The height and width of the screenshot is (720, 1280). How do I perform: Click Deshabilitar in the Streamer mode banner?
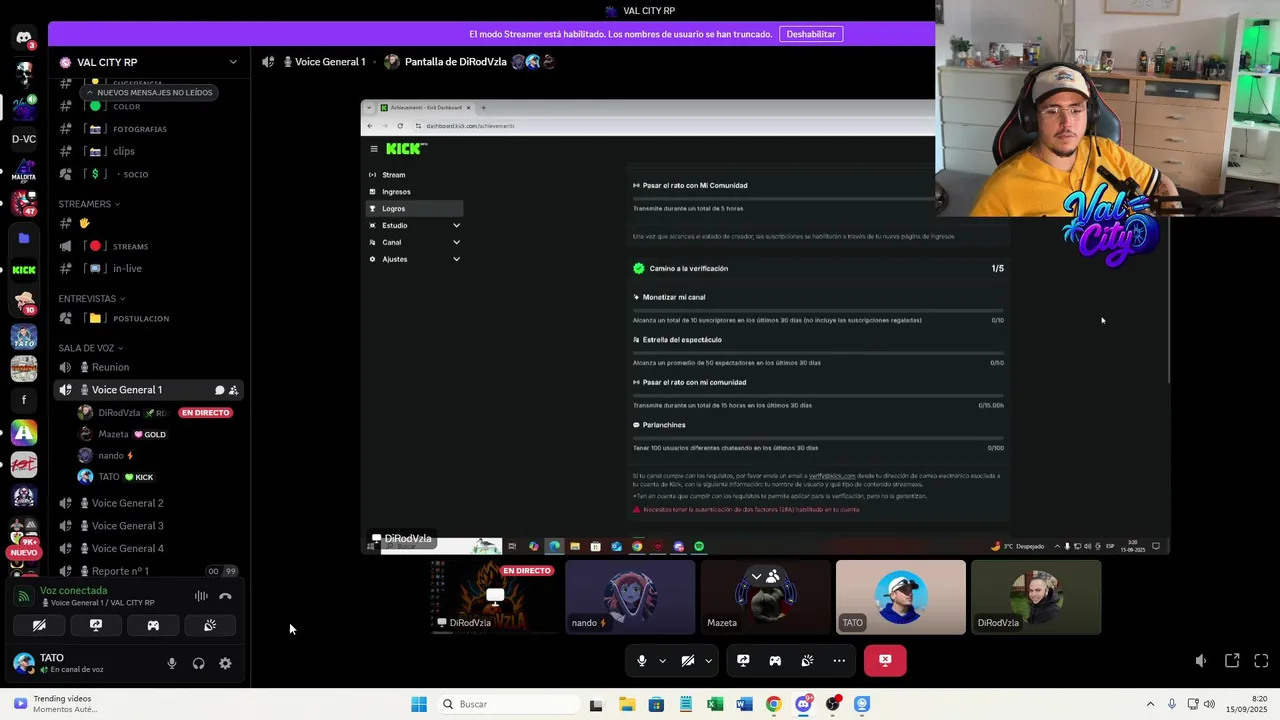point(811,34)
